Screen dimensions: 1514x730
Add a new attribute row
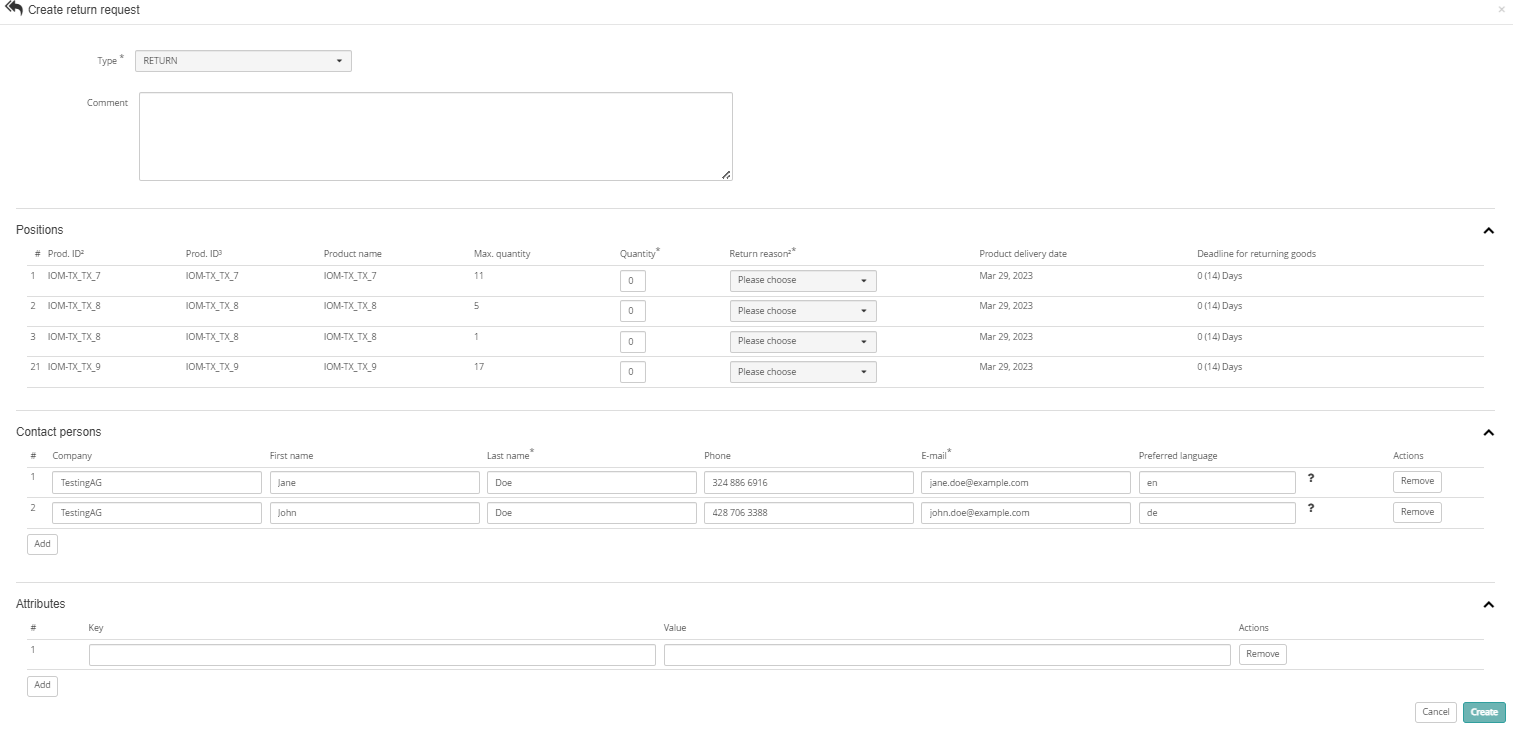(42, 686)
